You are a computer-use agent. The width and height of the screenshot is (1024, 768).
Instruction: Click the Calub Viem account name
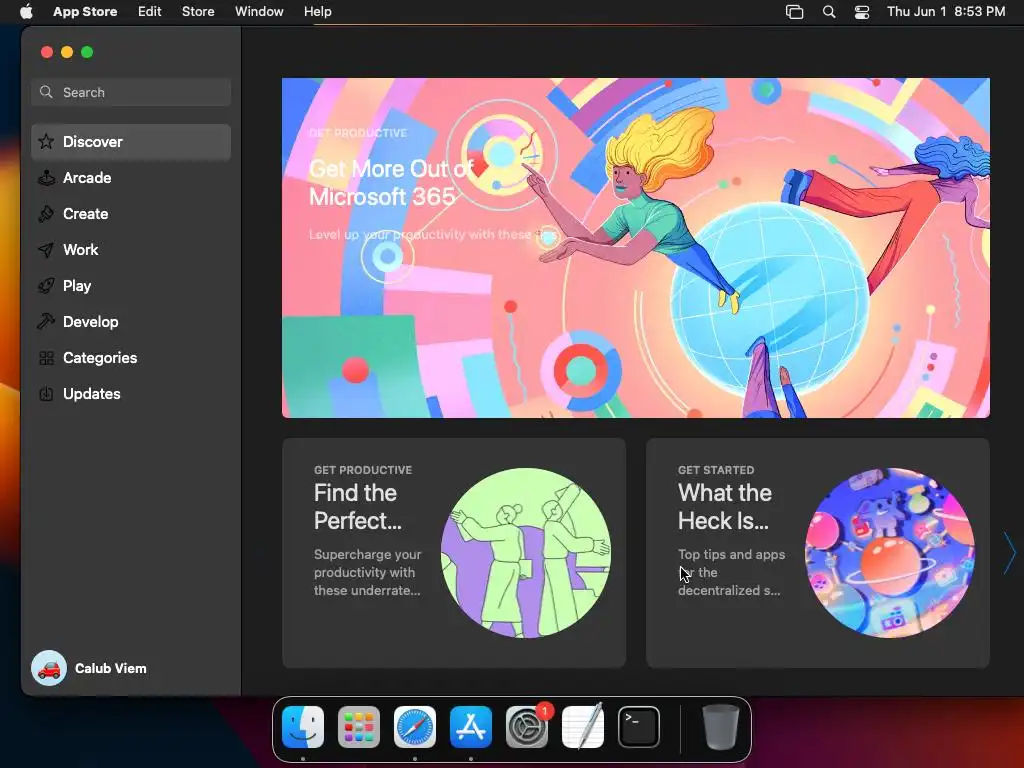[x=110, y=668]
